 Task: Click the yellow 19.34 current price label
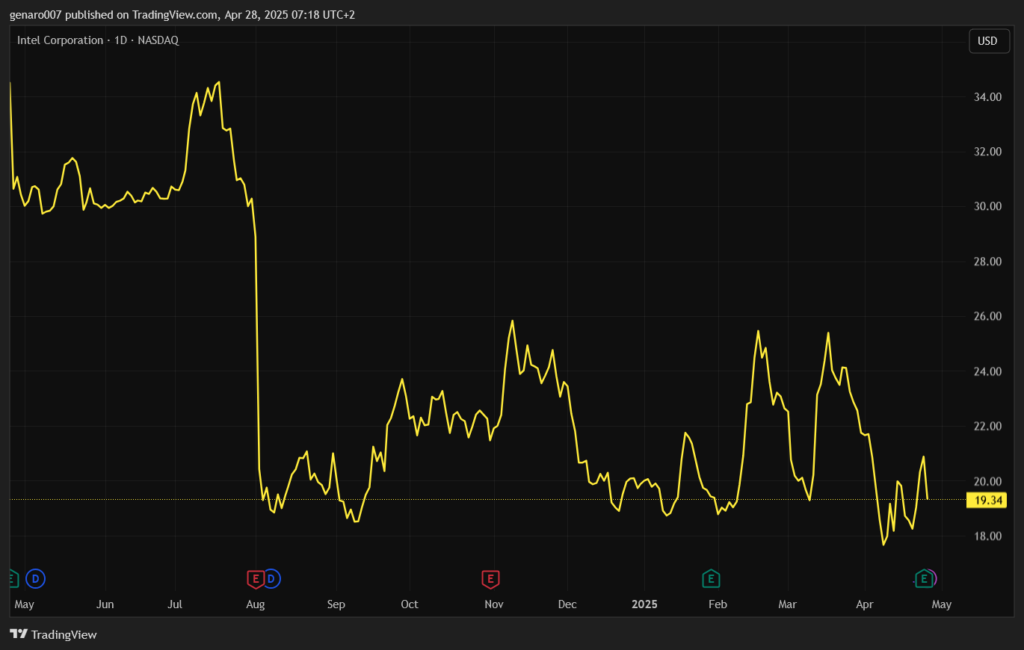point(987,500)
